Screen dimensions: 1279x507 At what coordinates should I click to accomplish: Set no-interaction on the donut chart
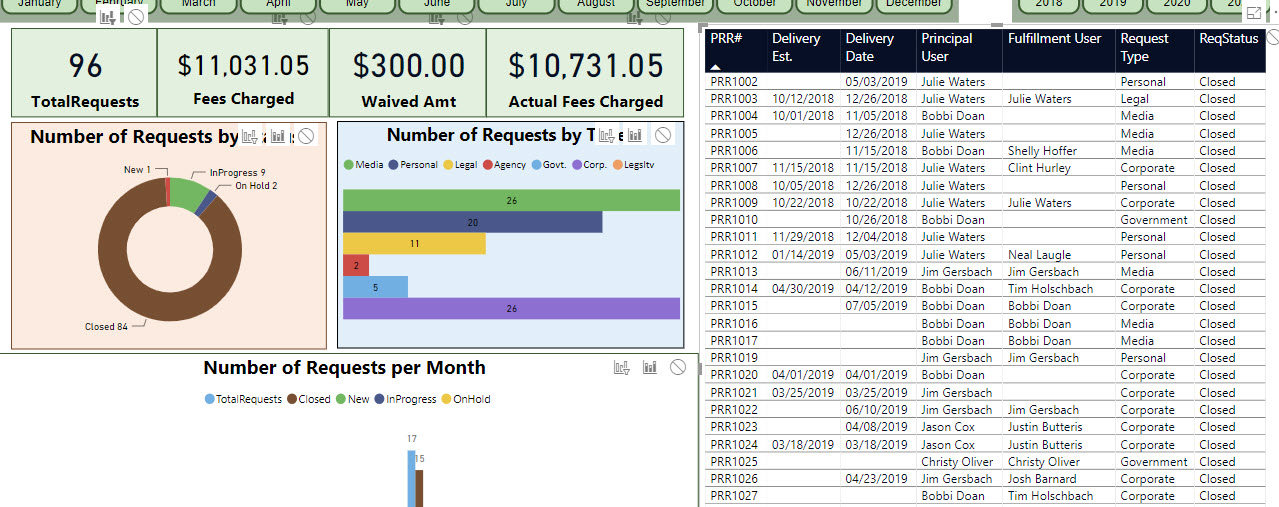coord(305,136)
